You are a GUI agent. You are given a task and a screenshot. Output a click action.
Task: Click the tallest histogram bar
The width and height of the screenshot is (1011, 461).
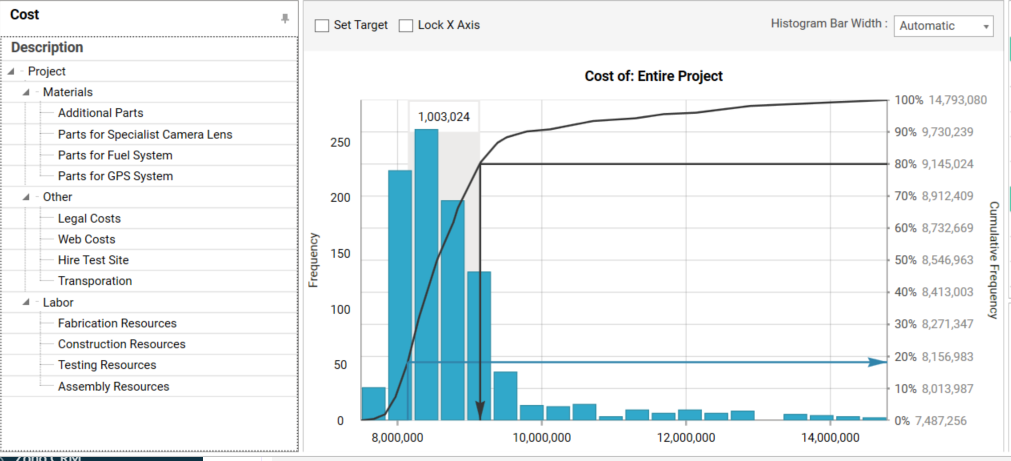(426, 275)
